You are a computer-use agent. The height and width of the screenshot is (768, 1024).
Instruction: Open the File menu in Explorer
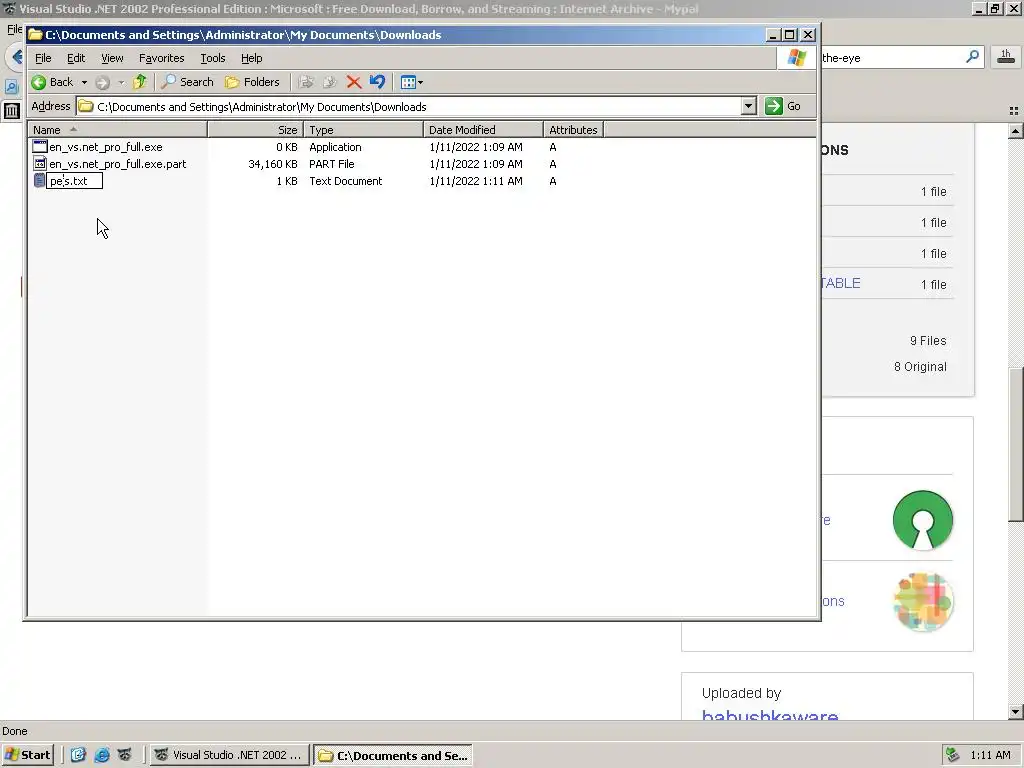pyautogui.click(x=43, y=58)
